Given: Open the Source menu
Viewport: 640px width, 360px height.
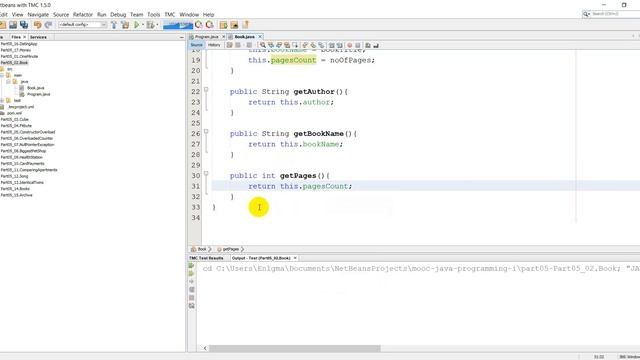Looking at the screenshot, I should point(61,15).
